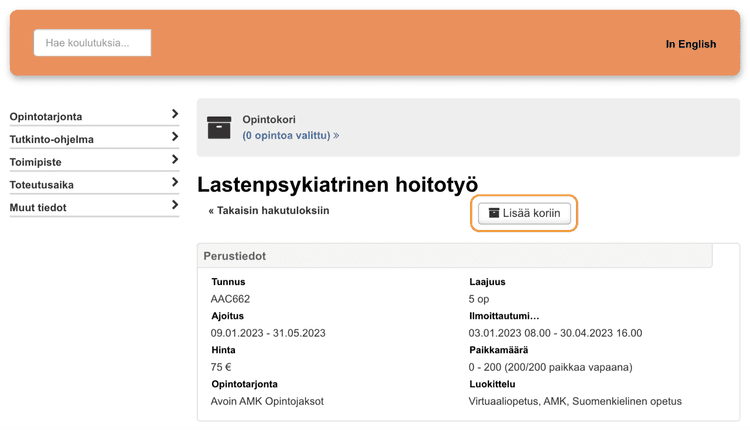
Task: Go back via Takaisin hakutuloksiin link
Action: click(x=269, y=210)
